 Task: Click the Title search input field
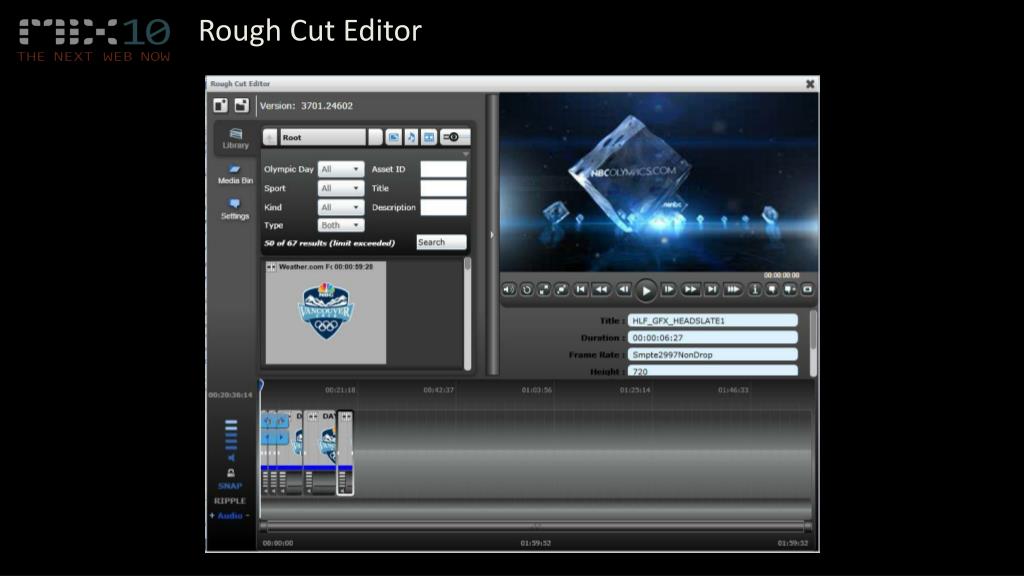click(x=443, y=188)
